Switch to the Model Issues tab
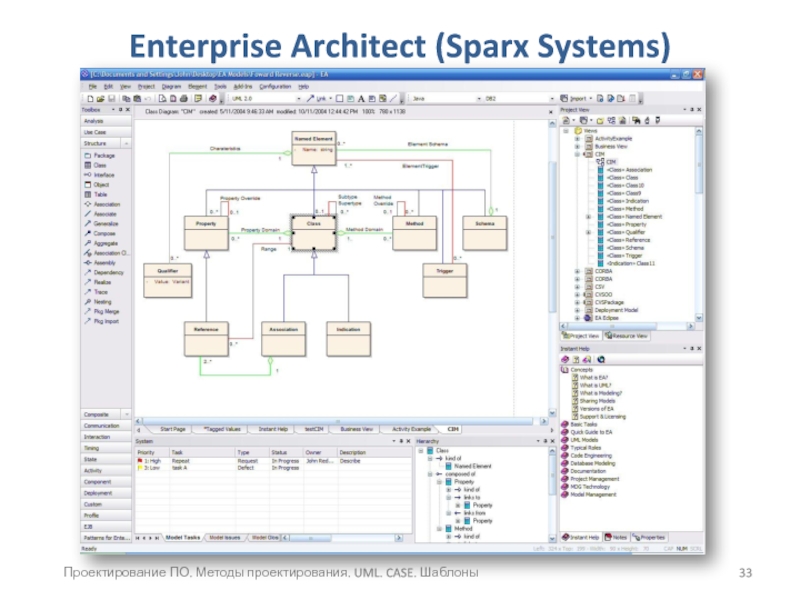Image resolution: width=800 pixels, height=600 pixels. tap(225, 538)
